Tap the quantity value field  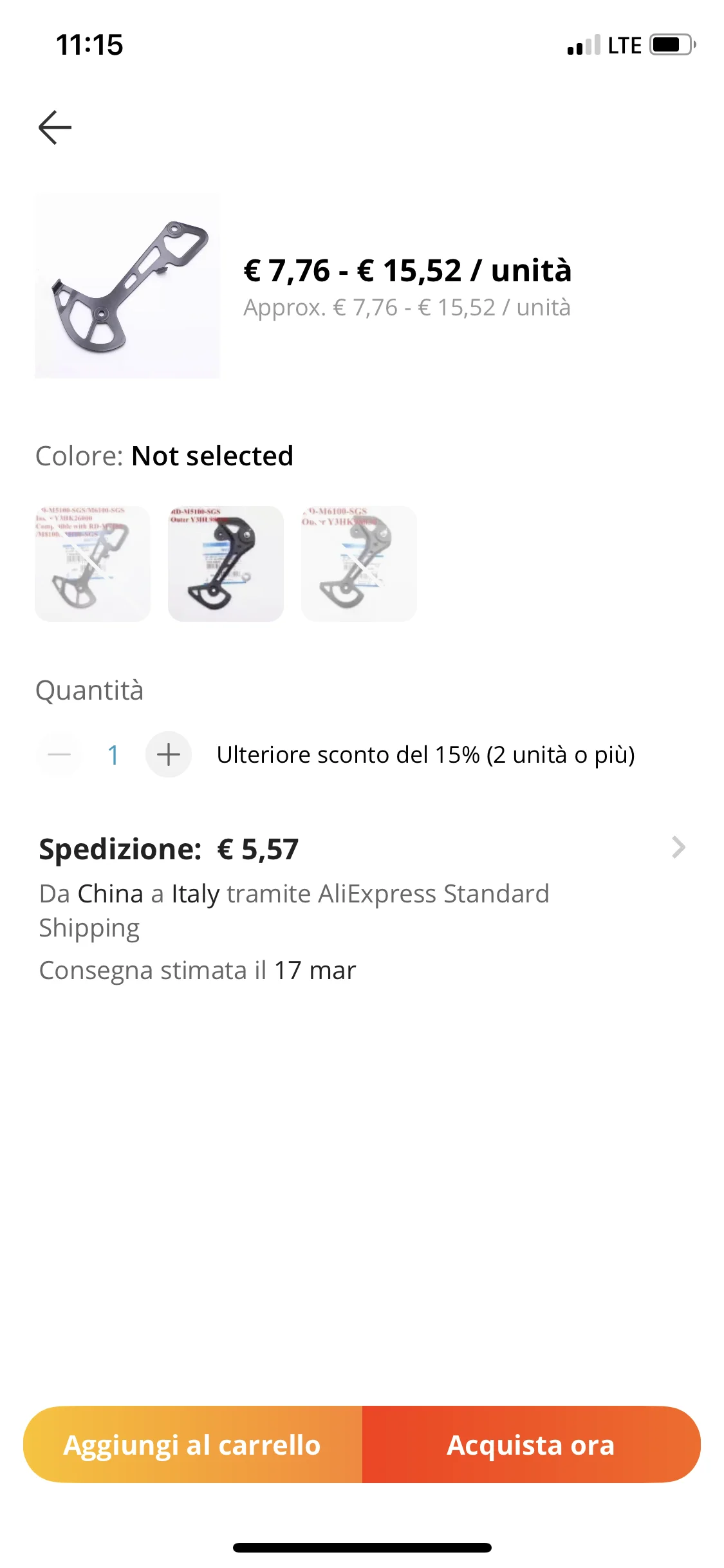[x=113, y=754]
